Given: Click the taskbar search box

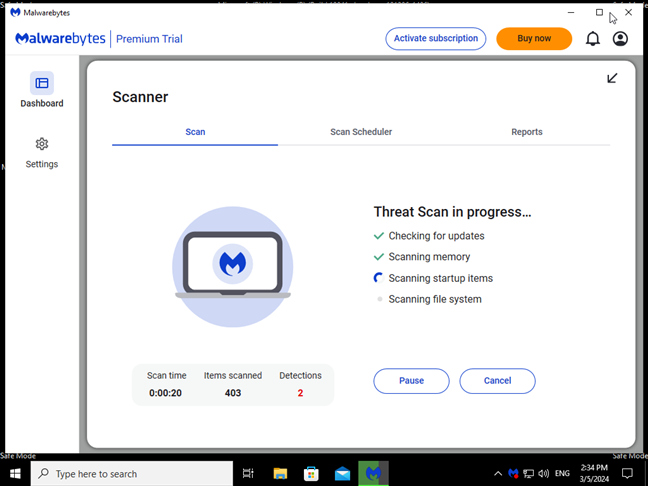Looking at the screenshot, I should click(132, 474).
